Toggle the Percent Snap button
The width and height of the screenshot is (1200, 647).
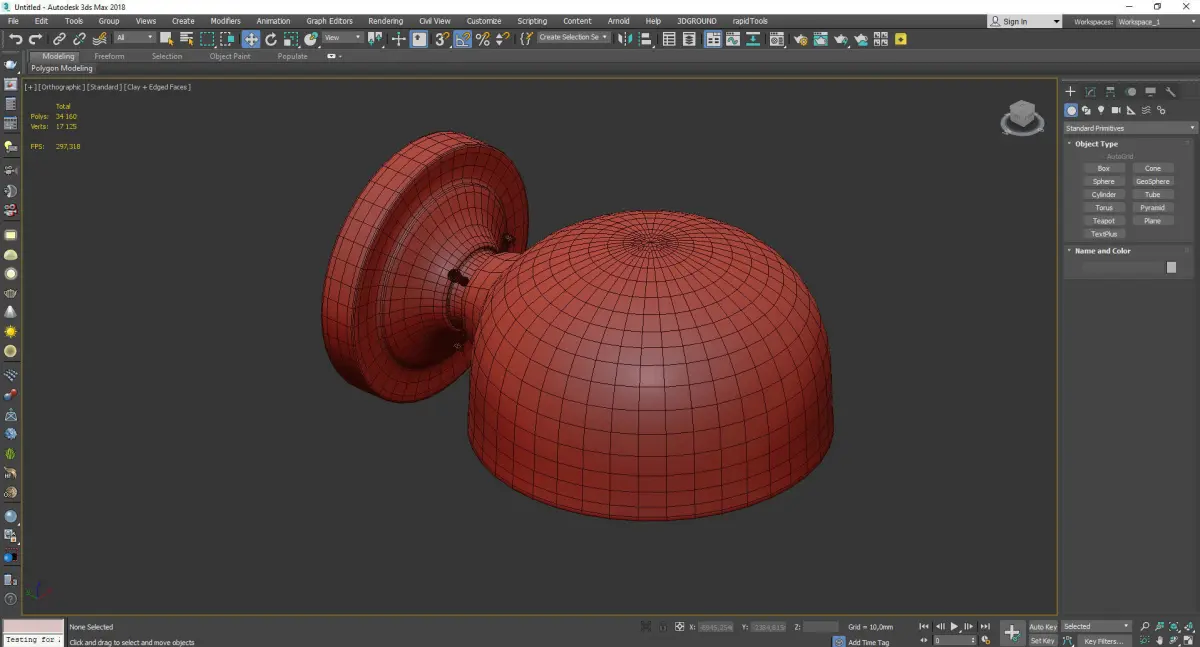[483, 39]
